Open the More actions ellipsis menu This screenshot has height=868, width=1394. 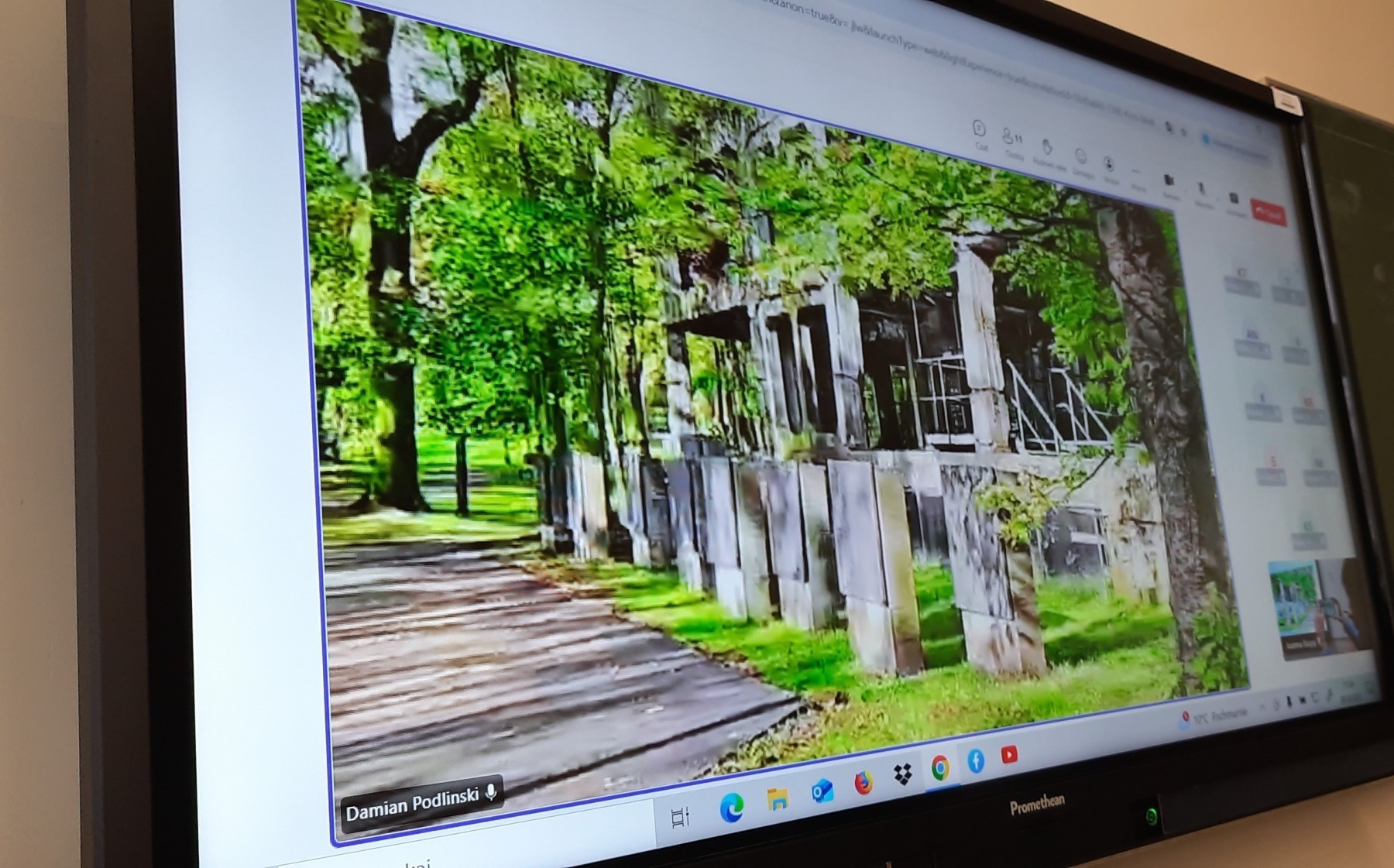click(1136, 173)
